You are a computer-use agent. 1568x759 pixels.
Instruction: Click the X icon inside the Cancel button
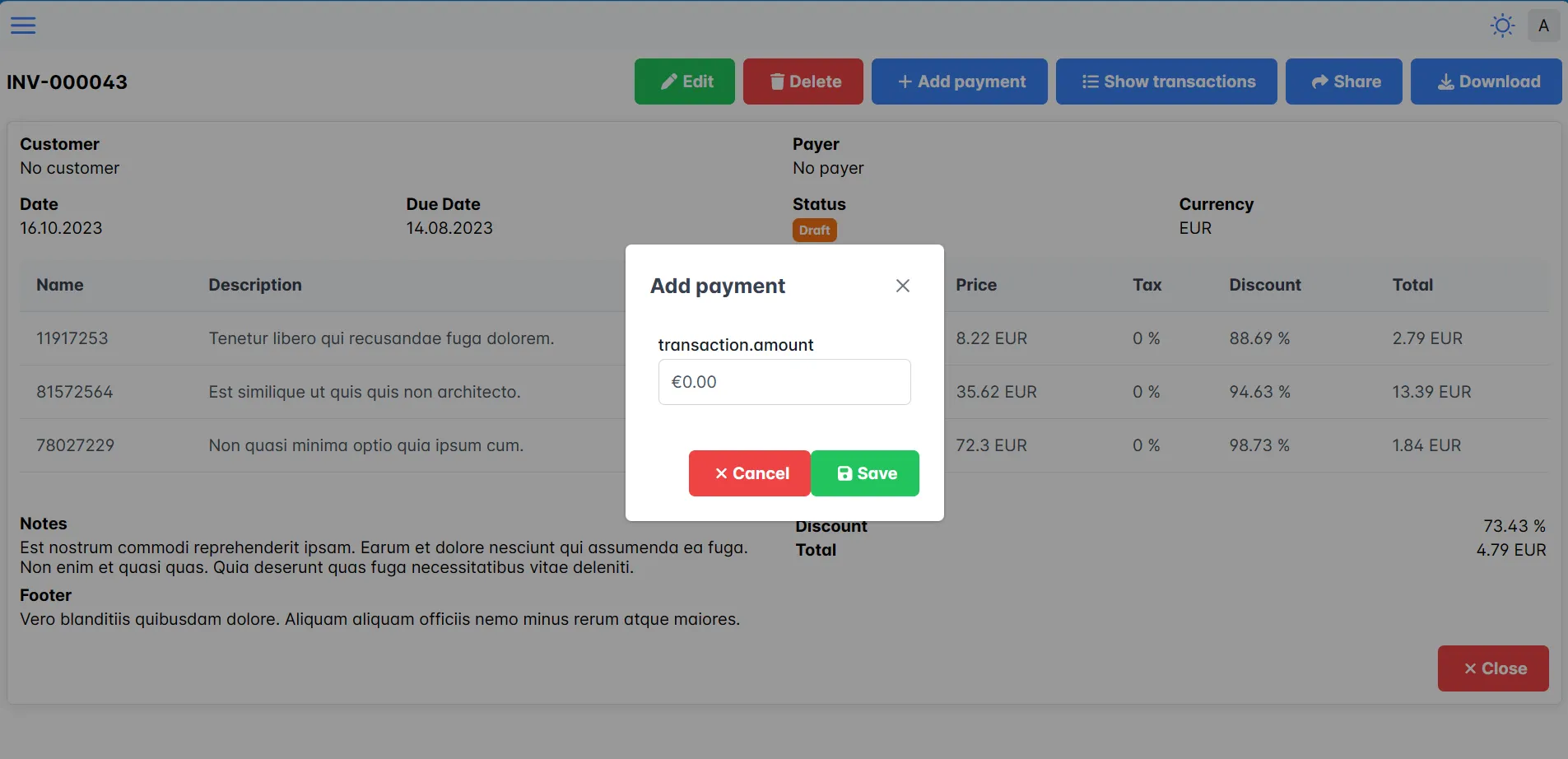[x=722, y=473]
